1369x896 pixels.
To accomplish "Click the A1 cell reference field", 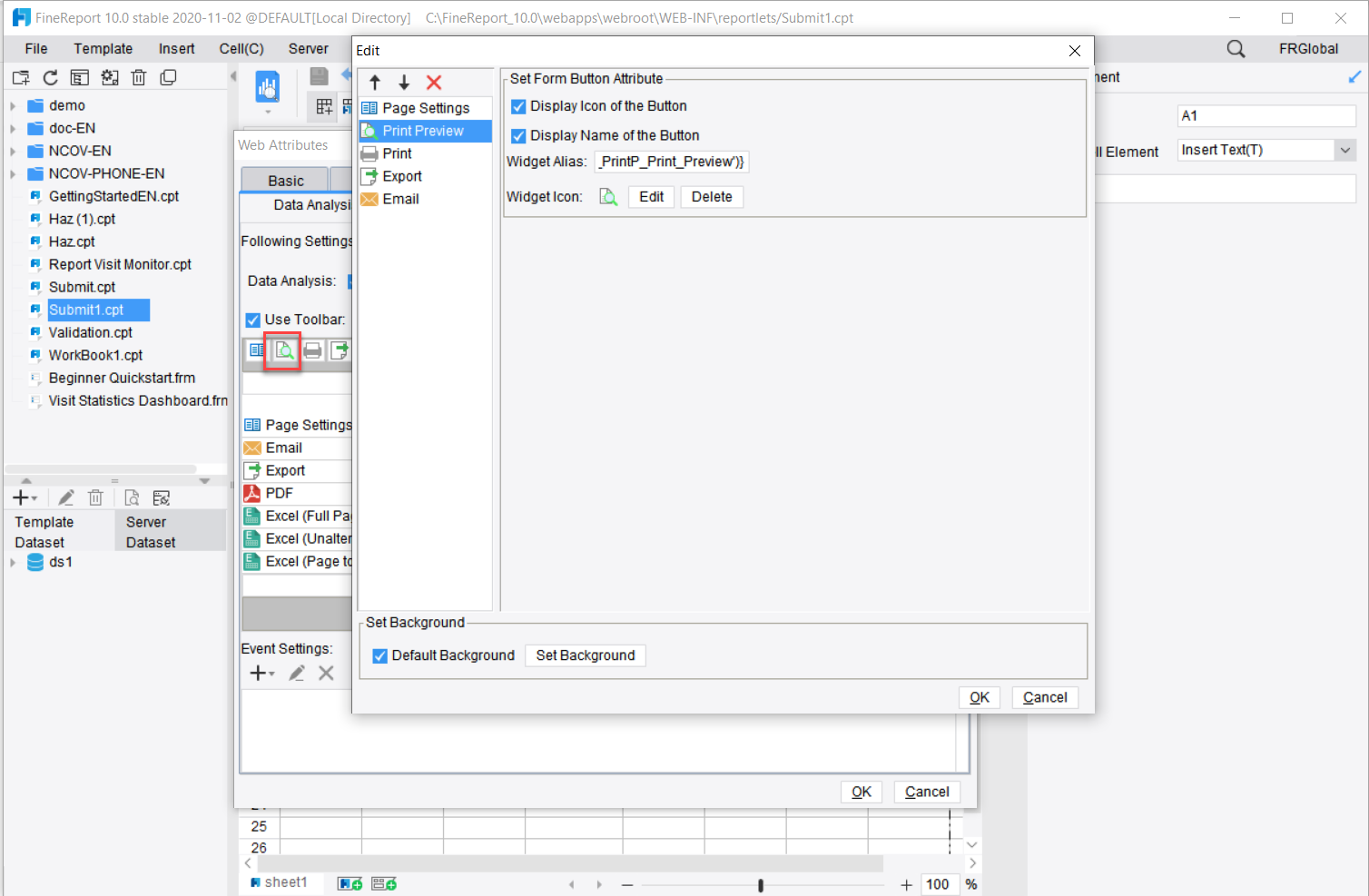I will coord(1266,116).
